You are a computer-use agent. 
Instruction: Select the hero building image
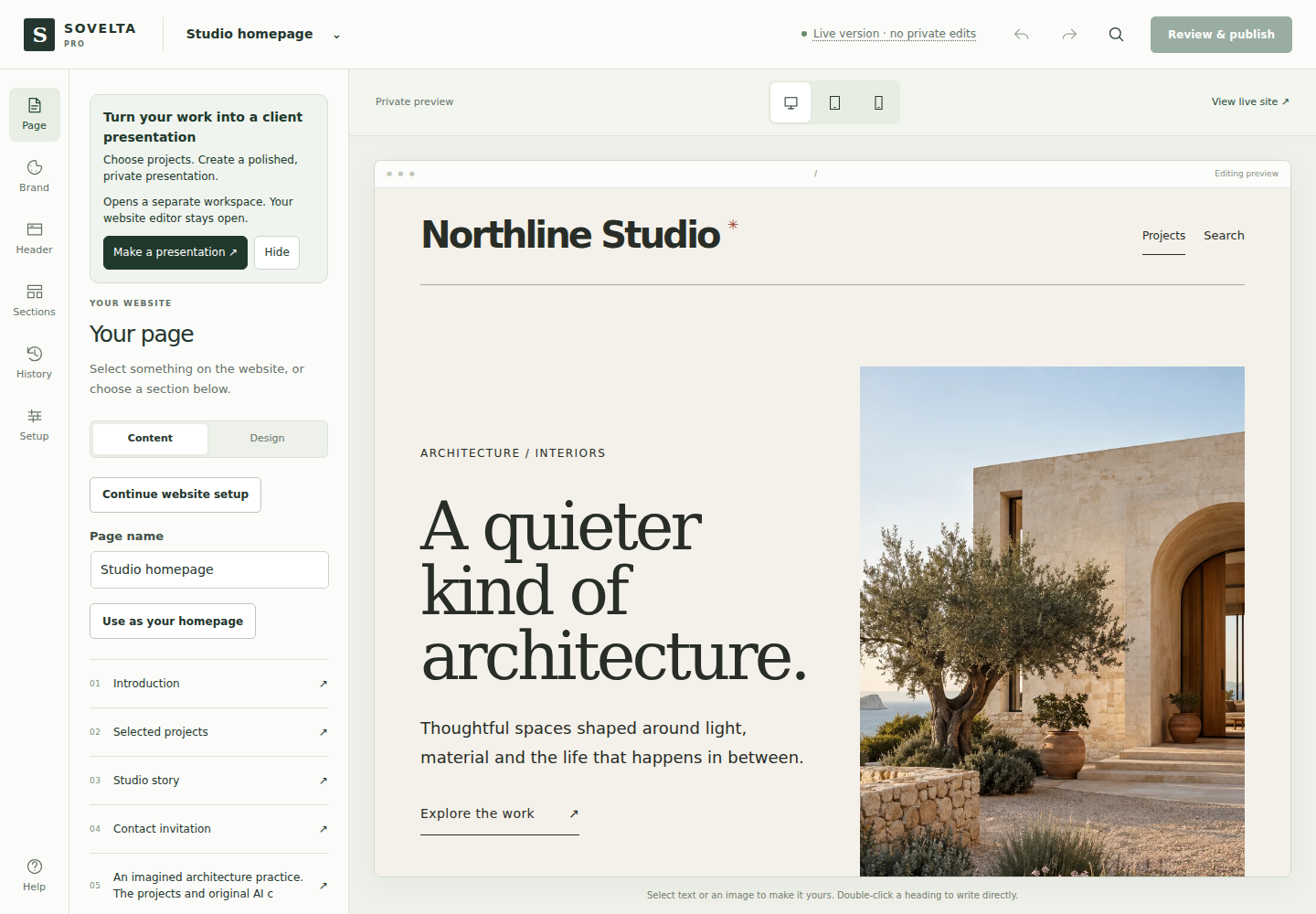tap(1052, 622)
